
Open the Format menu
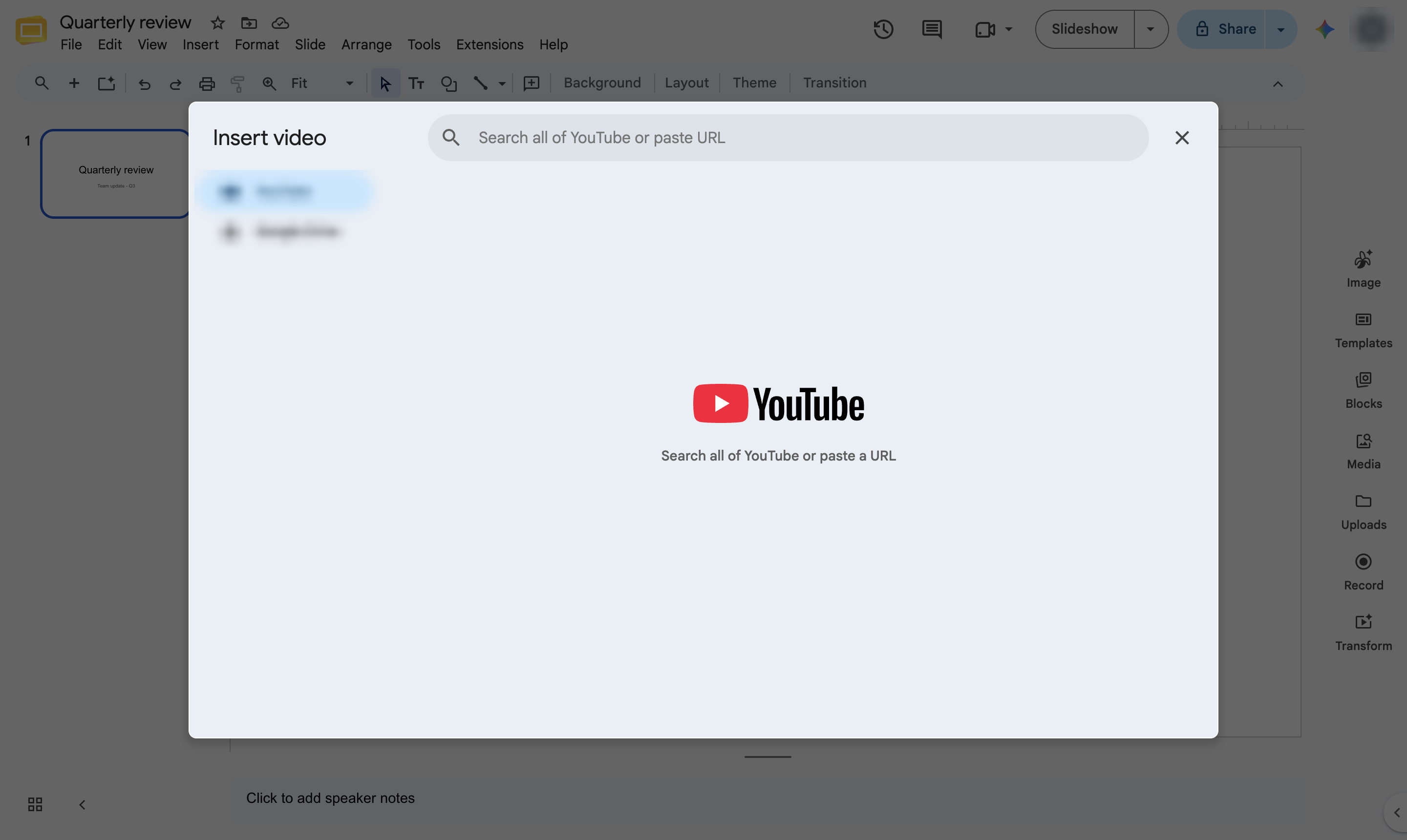coord(256,45)
